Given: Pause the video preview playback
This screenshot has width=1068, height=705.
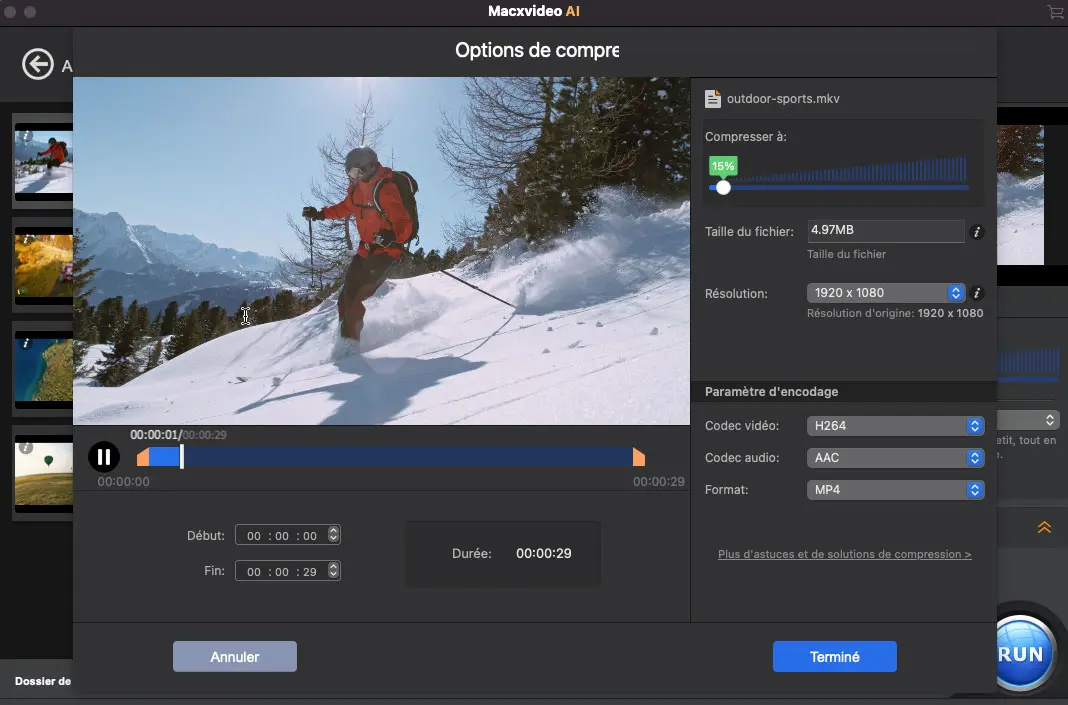Looking at the screenshot, I should [104, 457].
